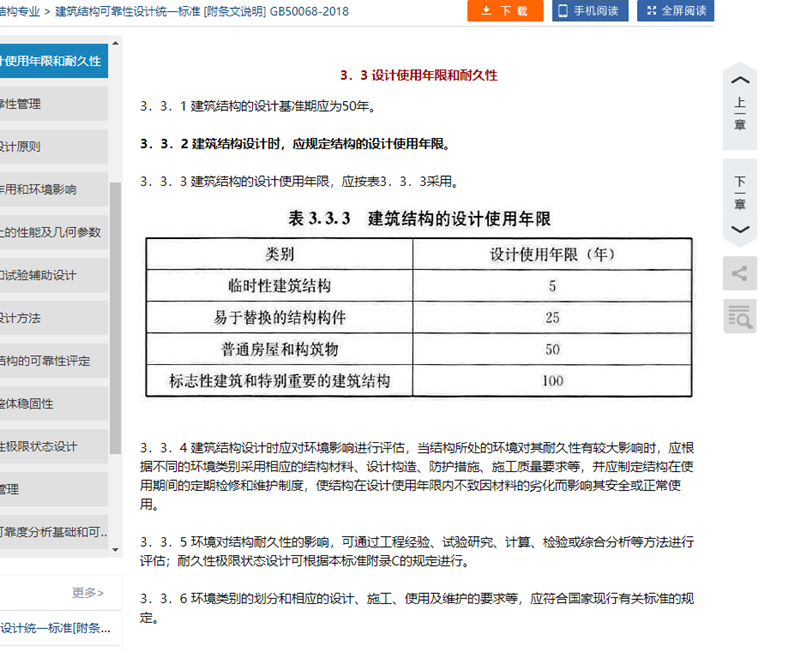Viewport: 800px width, 651px height.
Task: Switch to 全屏阅读 fullscreen reading
Action: point(676,11)
